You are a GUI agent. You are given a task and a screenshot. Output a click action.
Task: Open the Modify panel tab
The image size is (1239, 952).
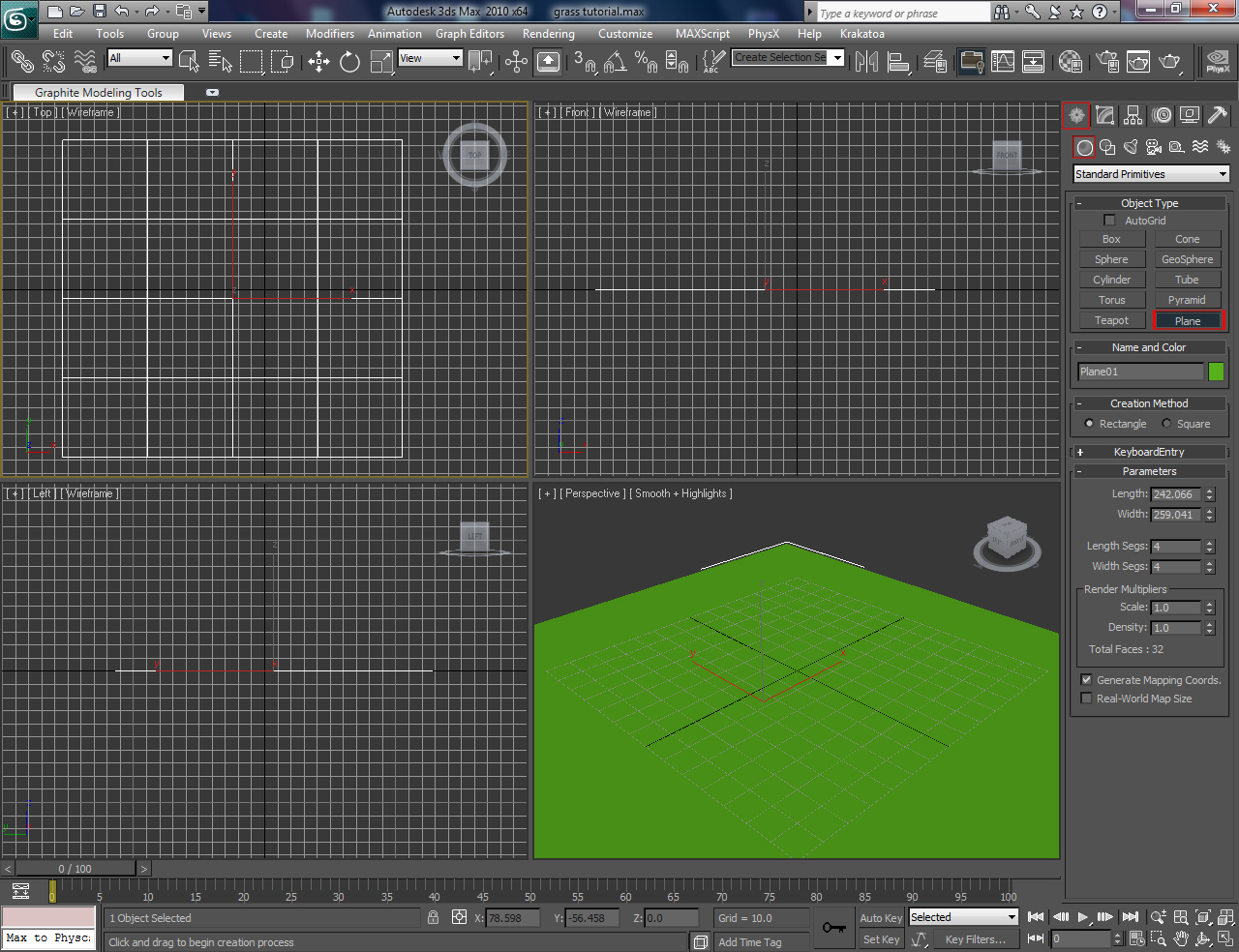pyautogui.click(x=1103, y=115)
